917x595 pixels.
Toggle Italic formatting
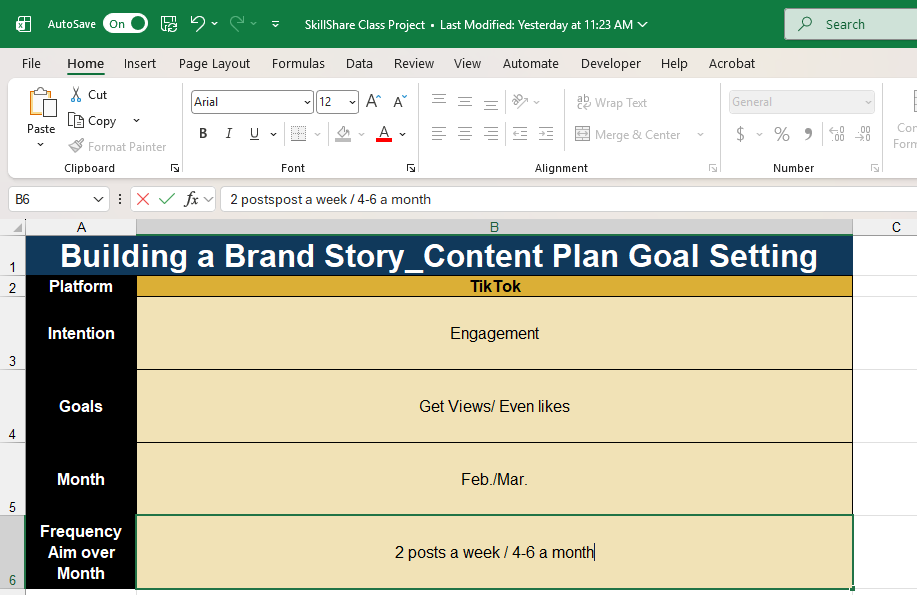229,134
